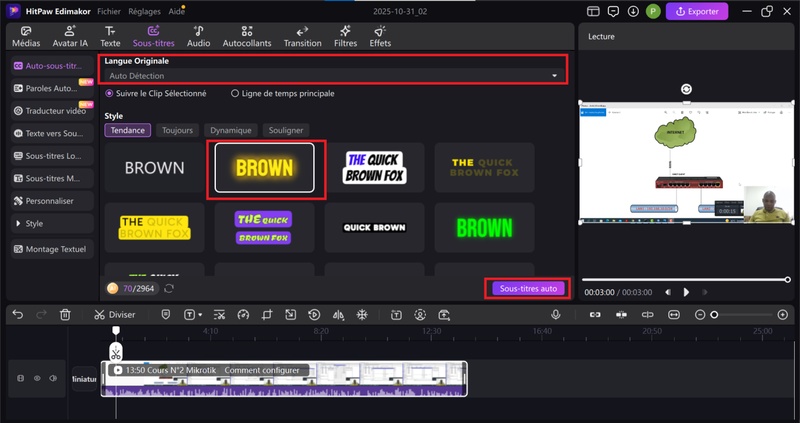Image resolution: width=800 pixels, height=423 pixels.
Task: Open the Aide menu
Action: (176, 11)
